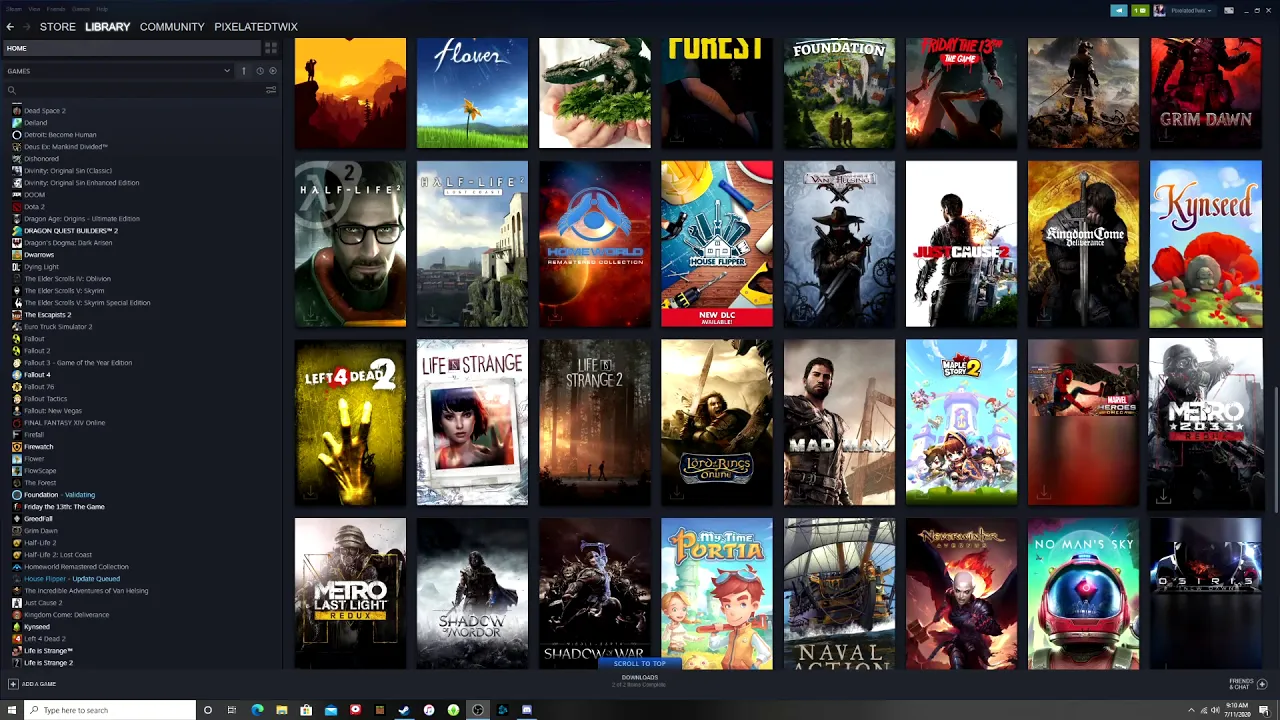Switch to the STORE tab
Viewport: 1280px width, 720px height.
58,27
